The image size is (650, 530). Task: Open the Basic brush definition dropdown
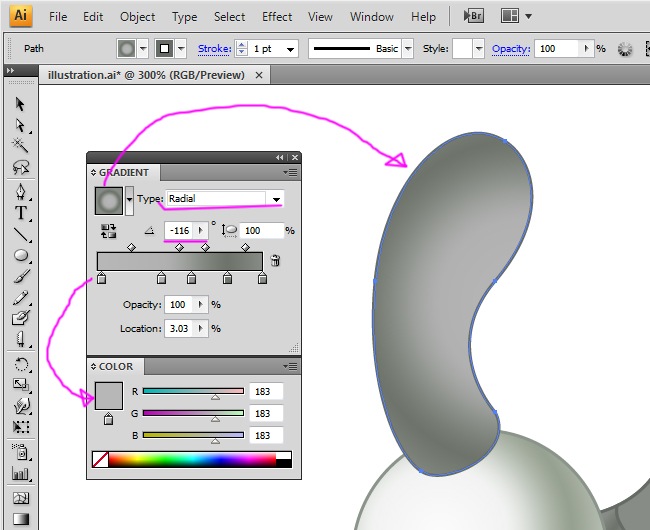point(408,49)
